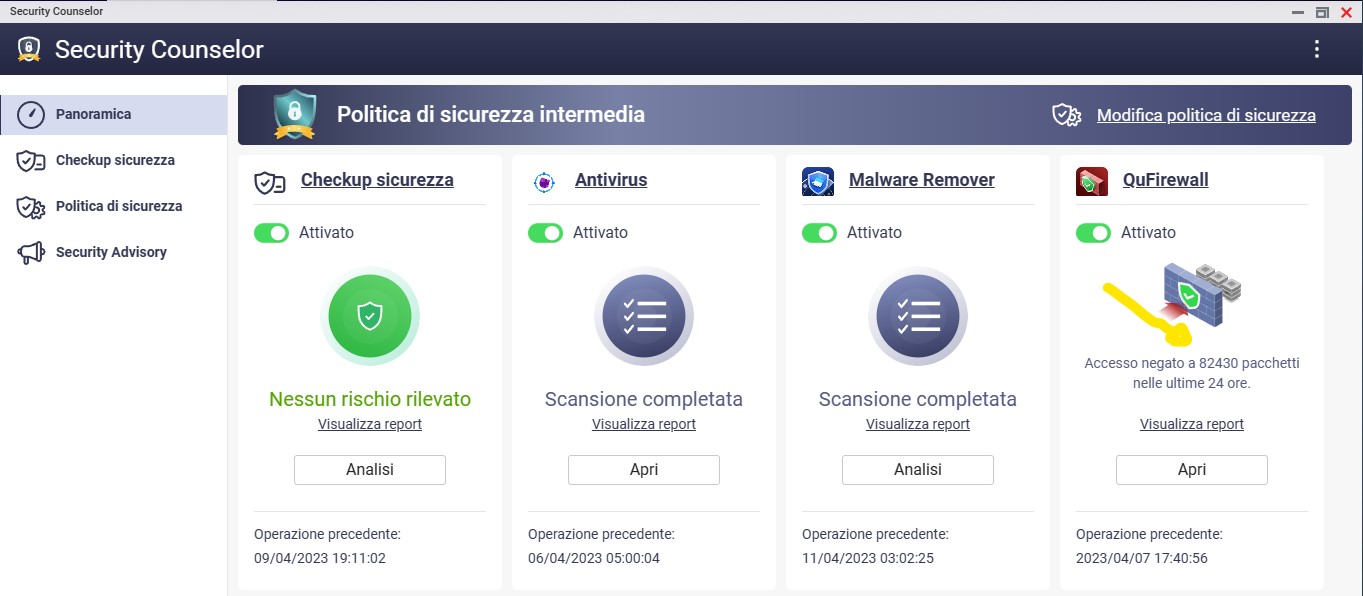
Task: Click the intermediate security policy badge icon
Action: [295, 115]
